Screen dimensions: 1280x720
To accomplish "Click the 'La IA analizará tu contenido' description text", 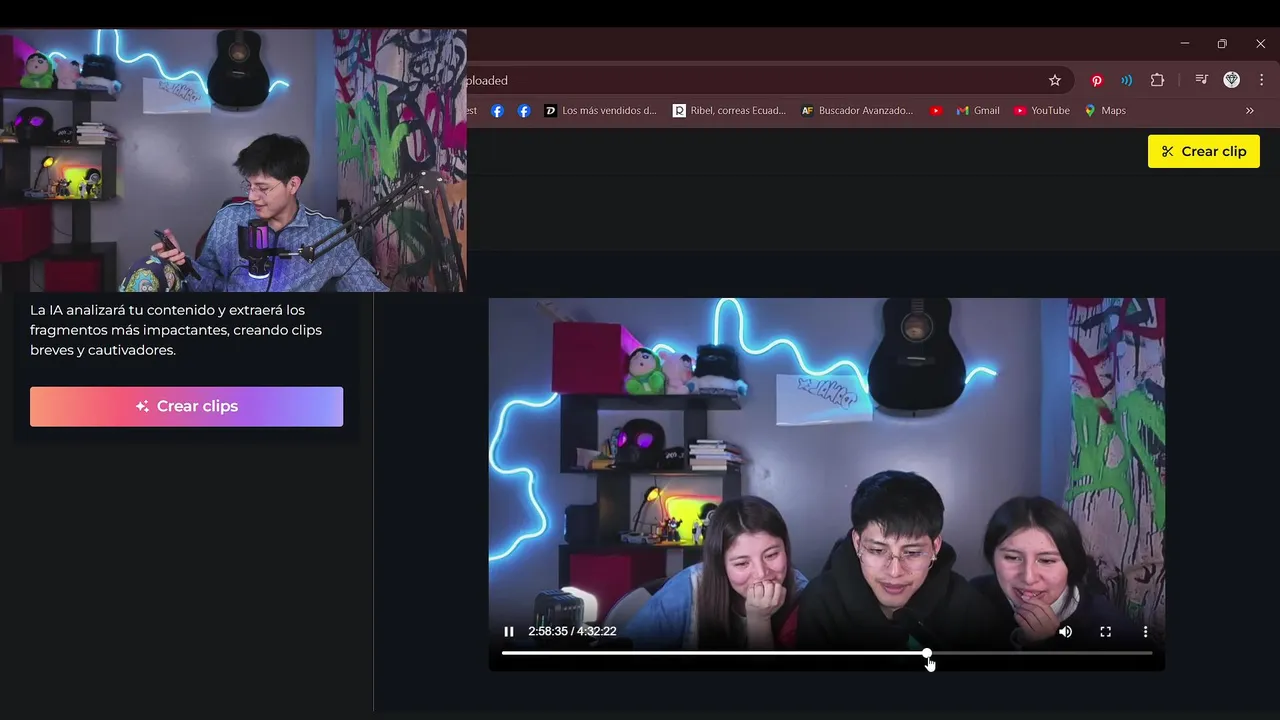I will click(x=176, y=330).
